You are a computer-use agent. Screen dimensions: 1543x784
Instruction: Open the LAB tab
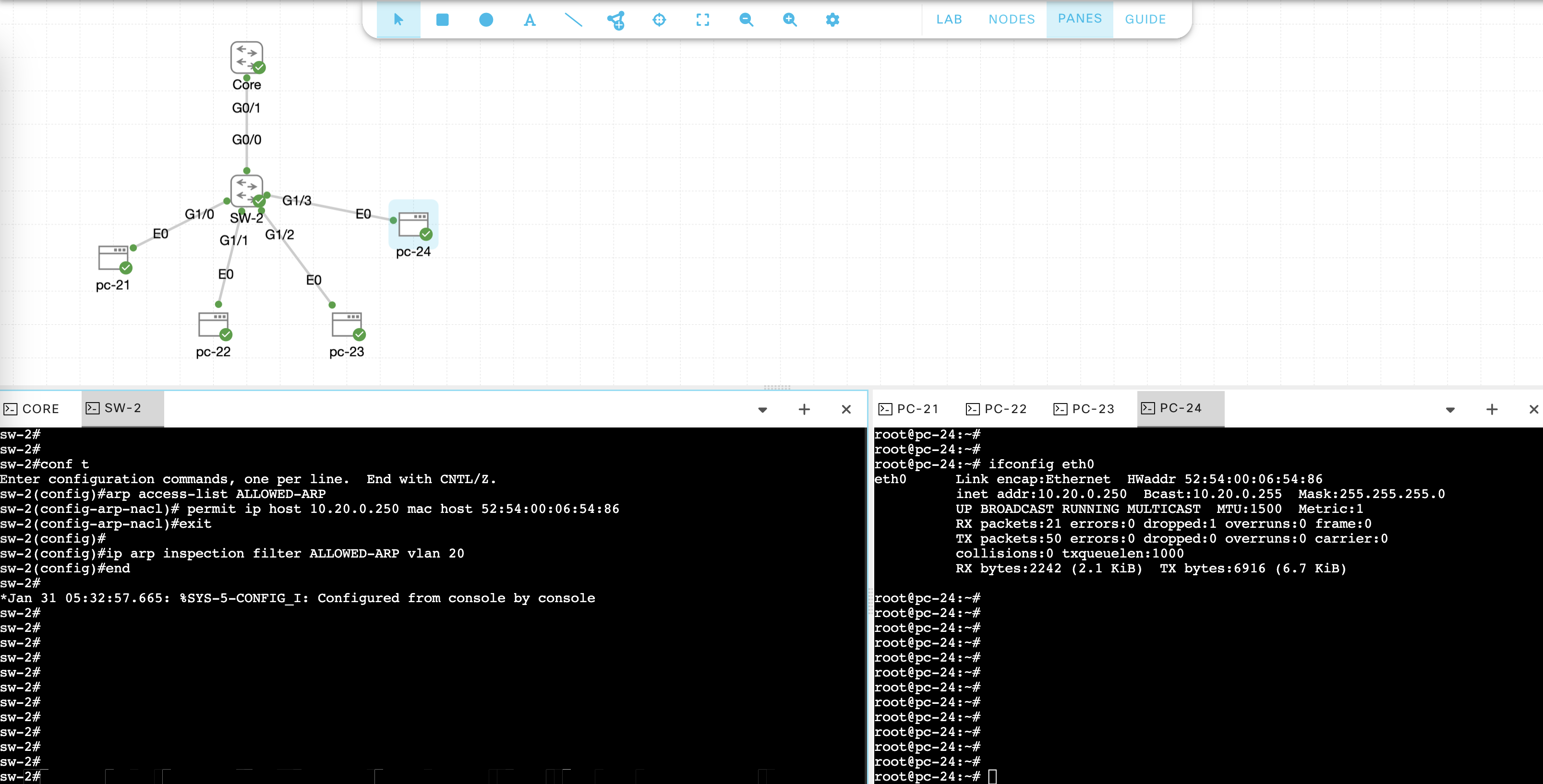tap(949, 19)
